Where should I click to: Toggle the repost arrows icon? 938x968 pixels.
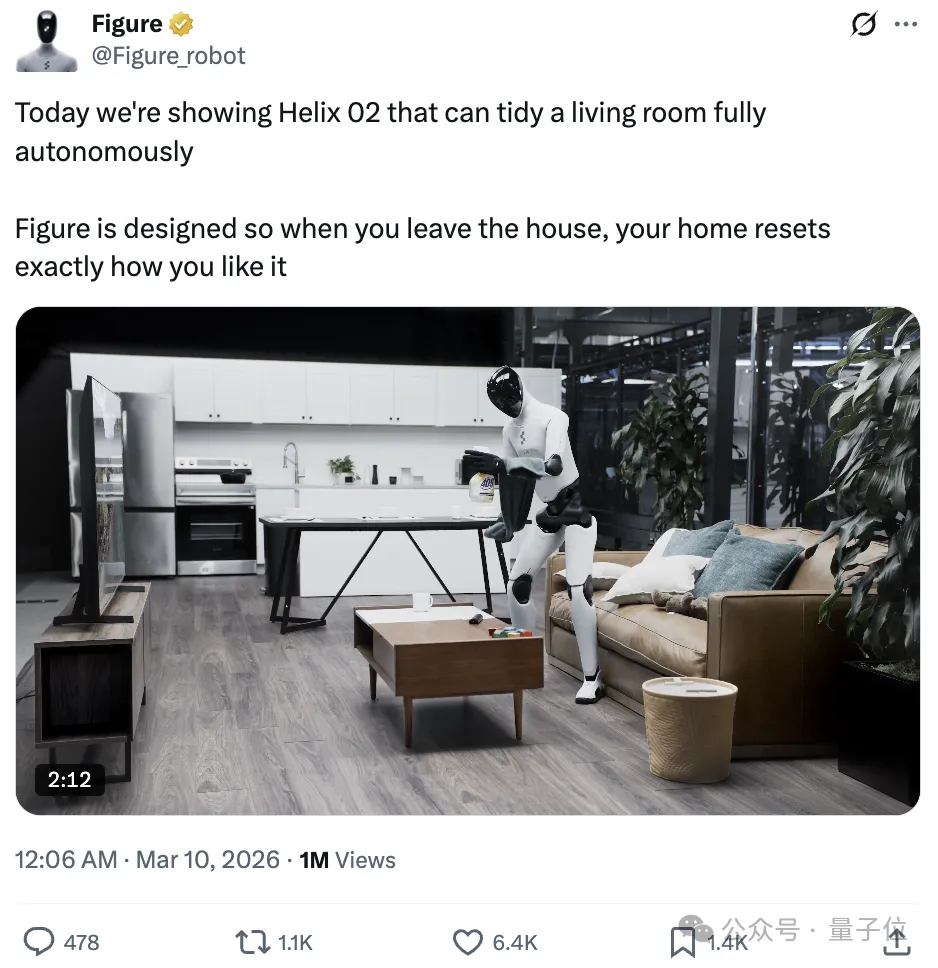point(253,942)
